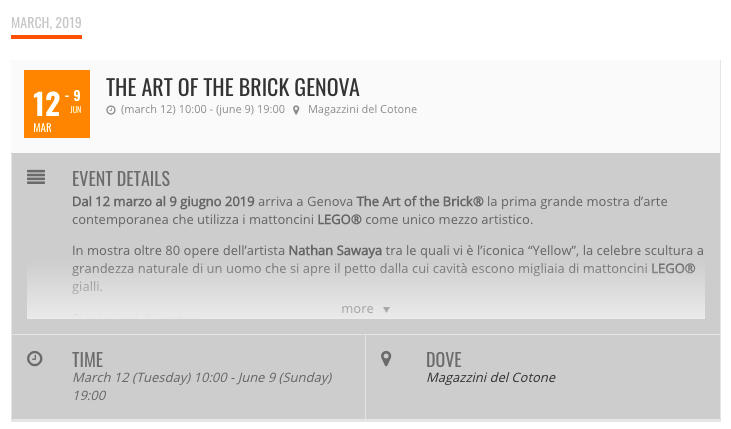The height and width of the screenshot is (429, 731).
Task: Click the map pin icon beside DOVE
Action: [387, 358]
